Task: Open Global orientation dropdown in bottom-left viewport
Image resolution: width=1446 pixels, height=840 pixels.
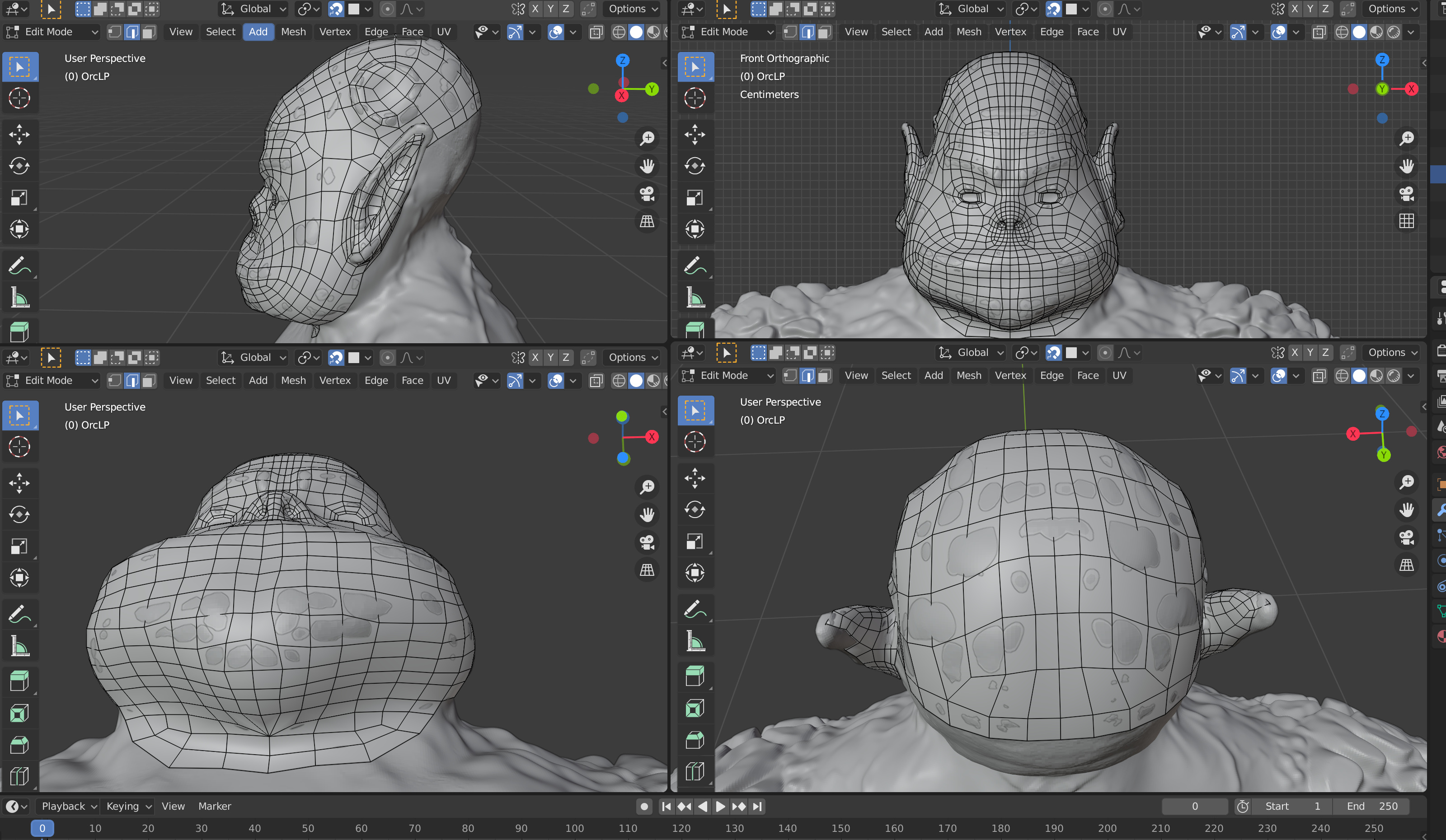Action: pyautogui.click(x=254, y=358)
